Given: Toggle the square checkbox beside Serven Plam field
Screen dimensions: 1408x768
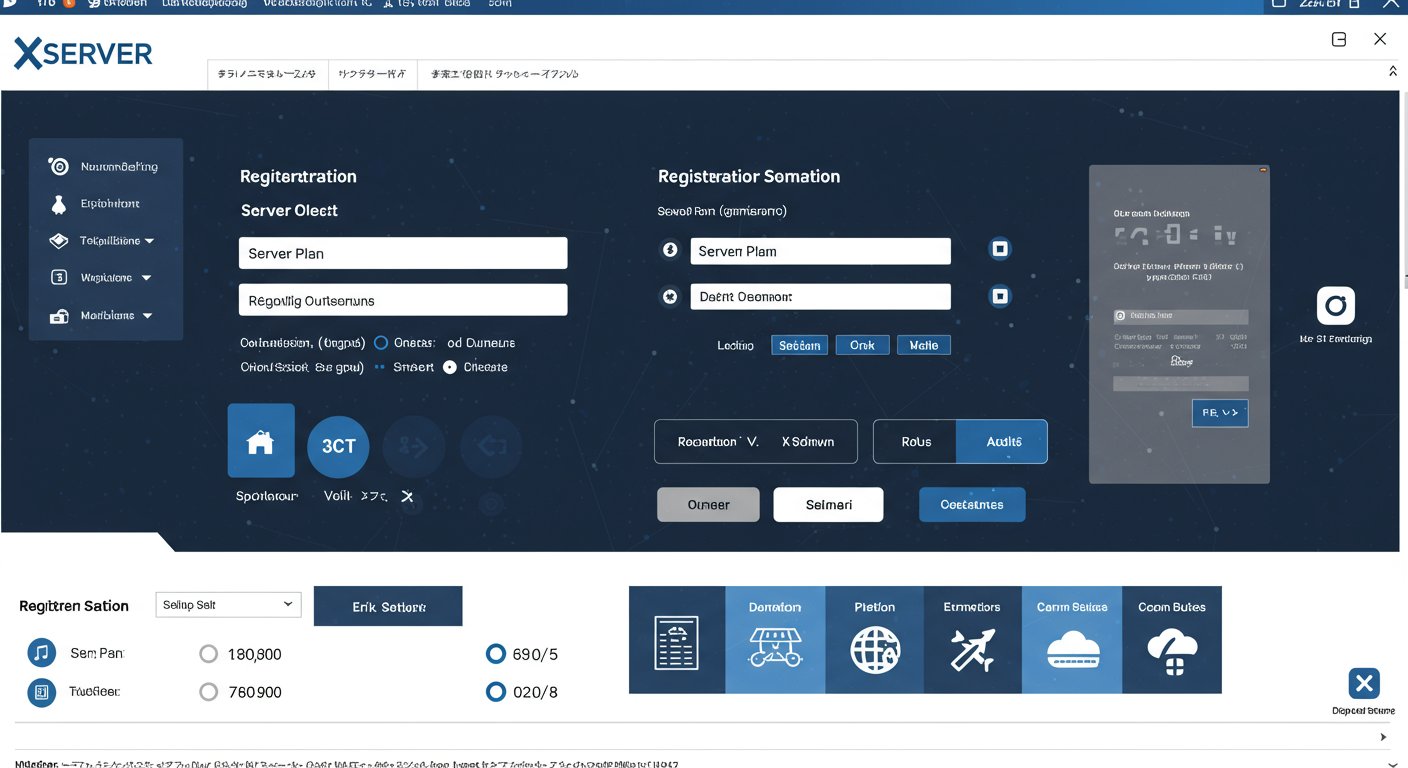Looking at the screenshot, I should pos(1000,250).
